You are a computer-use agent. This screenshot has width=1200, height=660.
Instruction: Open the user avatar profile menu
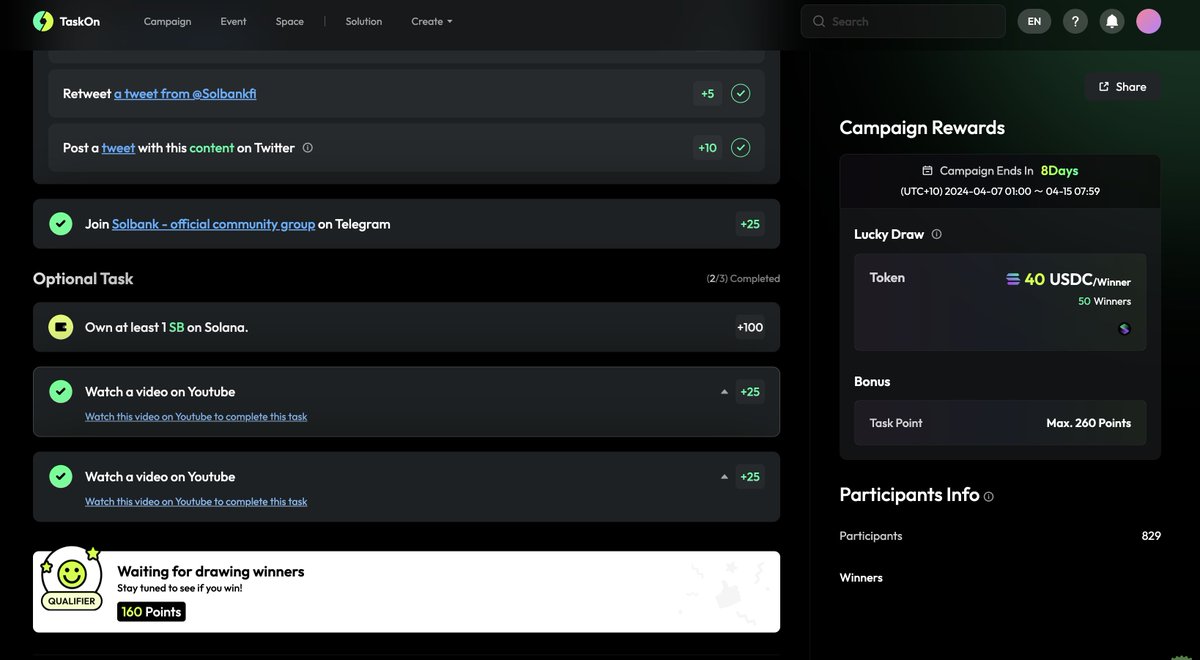click(x=1148, y=21)
